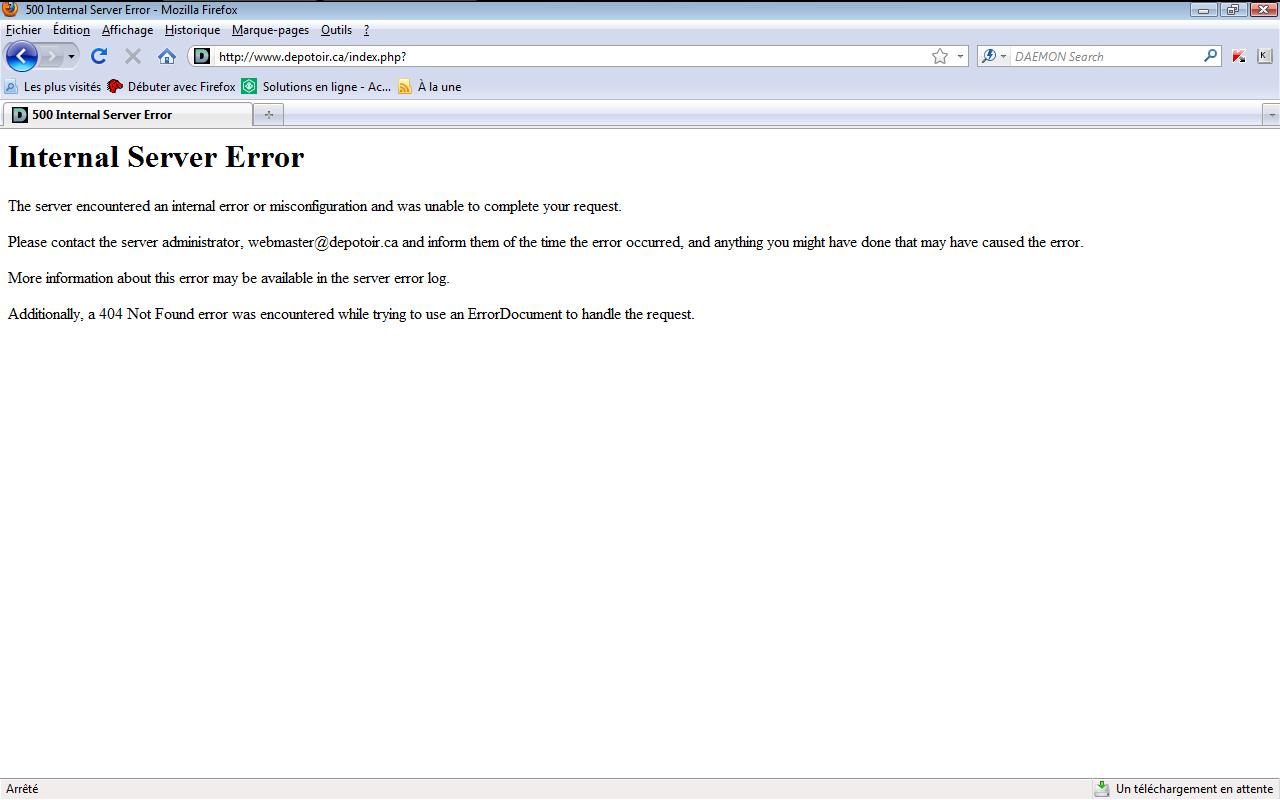Open the DAEMON search engine selector
Image resolution: width=1280 pixels, height=800 pixels.
[994, 56]
